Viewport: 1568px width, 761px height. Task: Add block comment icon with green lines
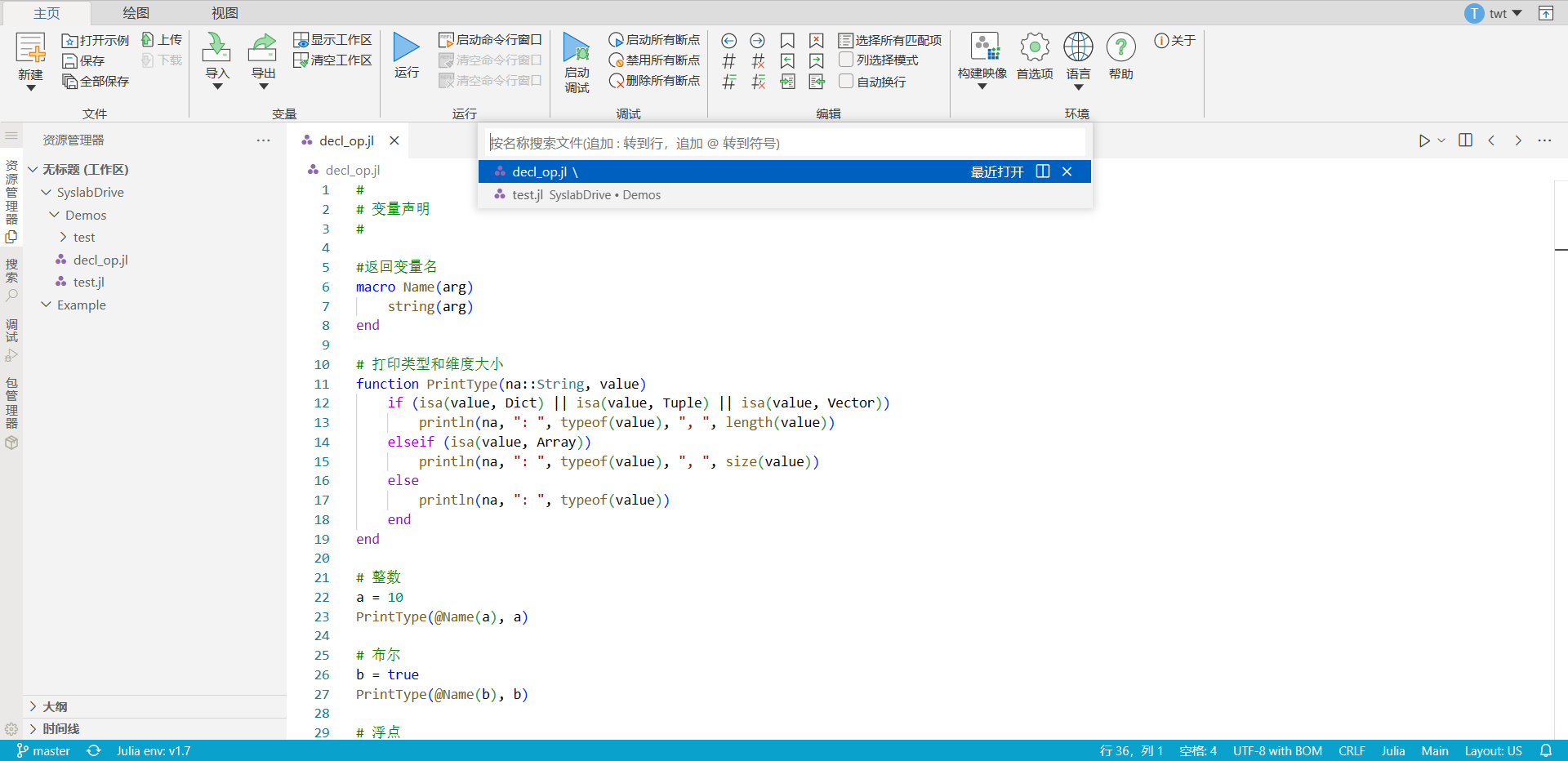729,82
